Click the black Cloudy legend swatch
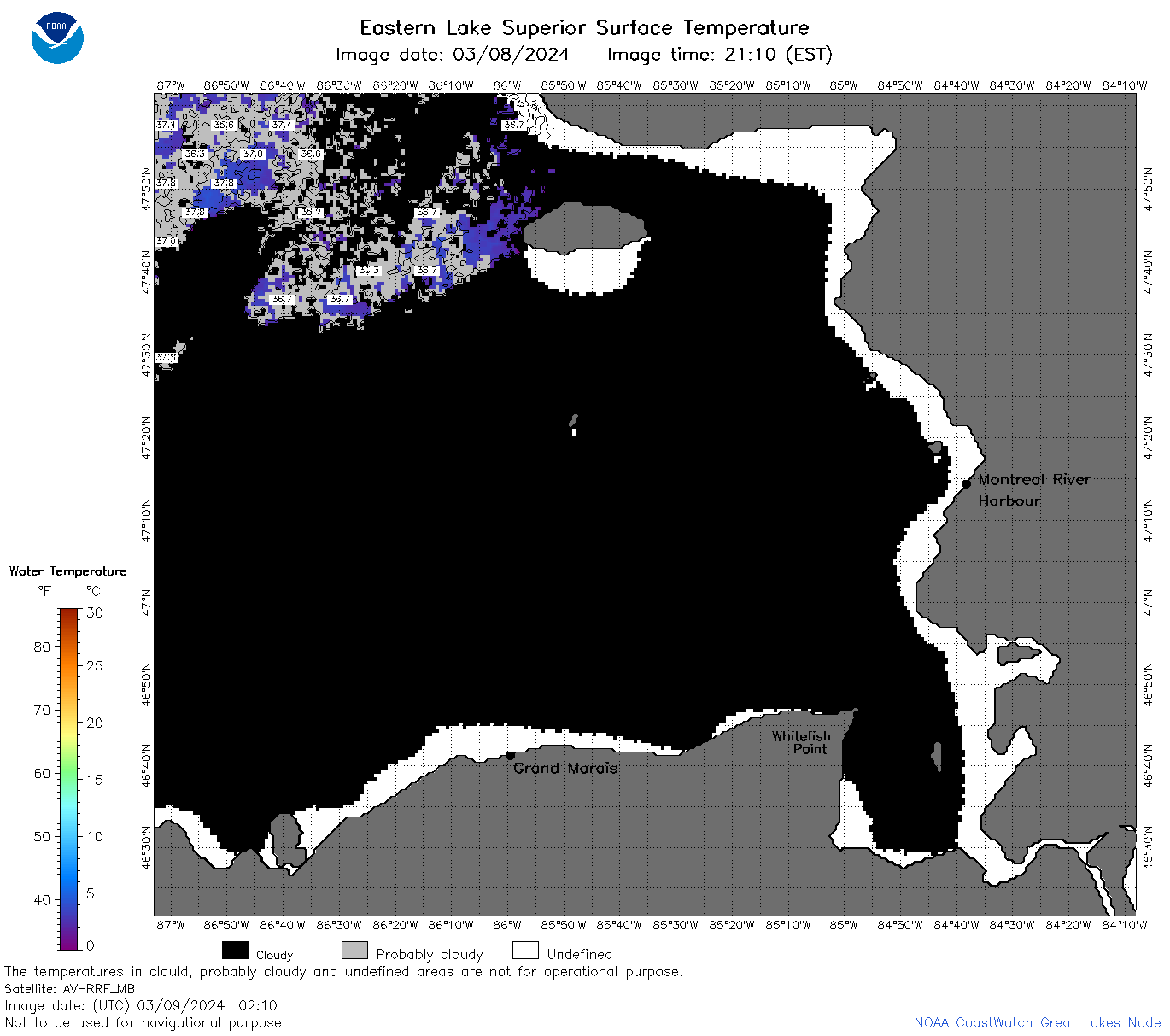Screen dimensions: 1170x1036 (235, 951)
